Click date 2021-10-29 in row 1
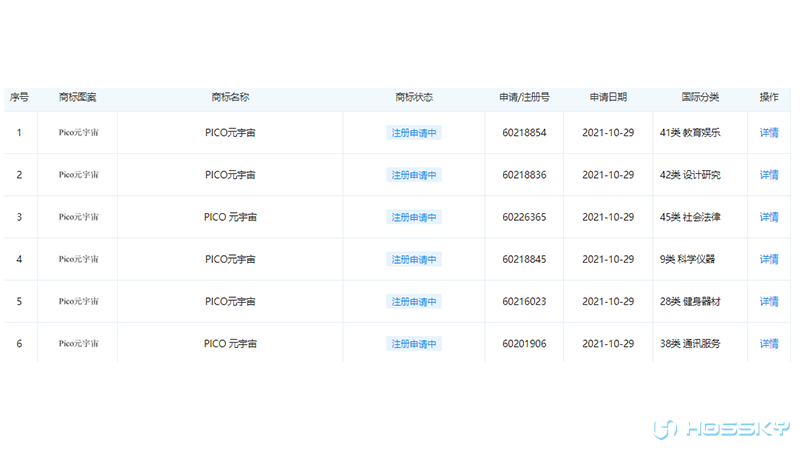 (608, 133)
